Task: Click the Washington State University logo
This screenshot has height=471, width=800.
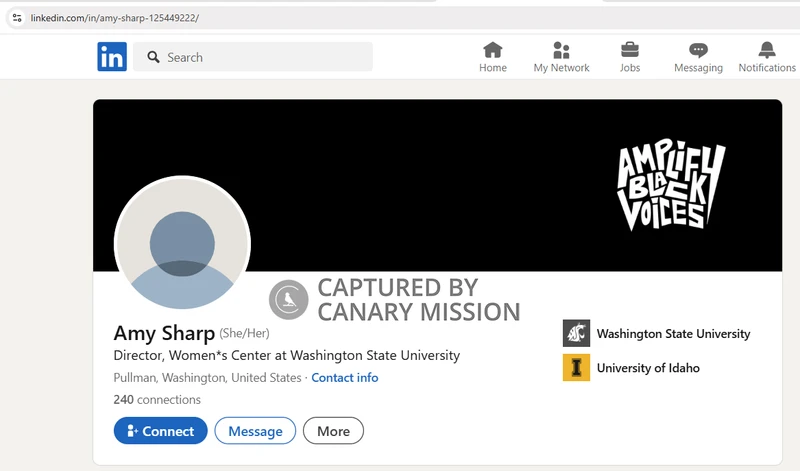Action: click(x=576, y=333)
